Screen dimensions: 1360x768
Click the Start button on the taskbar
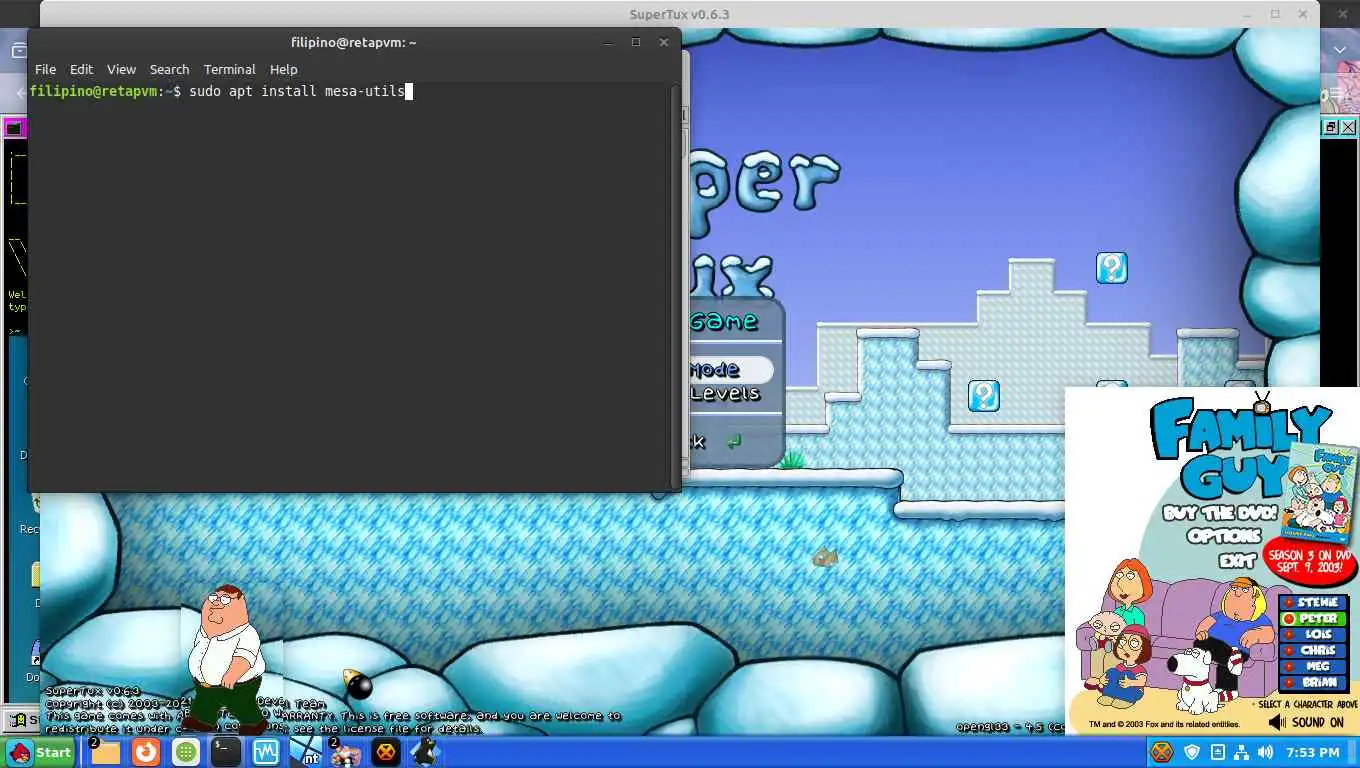coord(41,752)
